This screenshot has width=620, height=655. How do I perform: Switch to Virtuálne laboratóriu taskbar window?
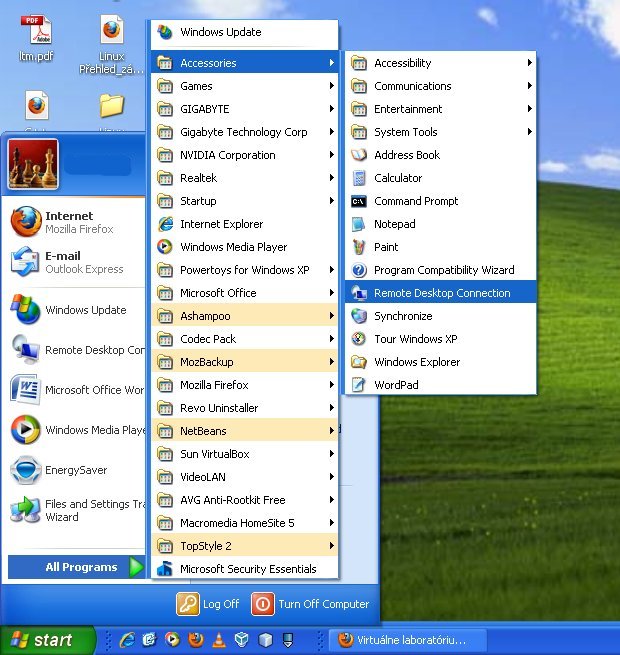pyautogui.click(x=408, y=640)
